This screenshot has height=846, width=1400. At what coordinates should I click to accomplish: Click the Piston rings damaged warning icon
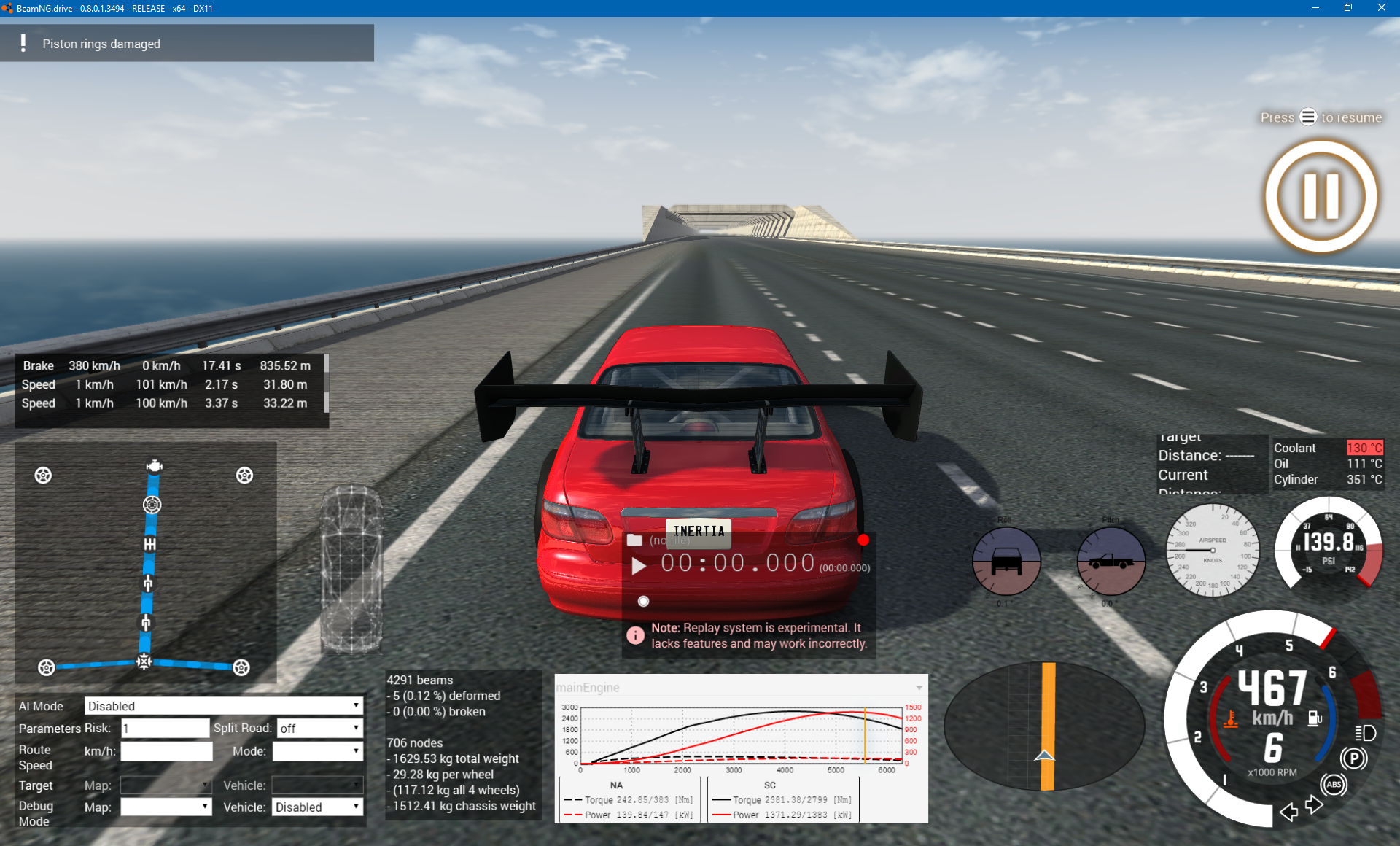(23, 43)
